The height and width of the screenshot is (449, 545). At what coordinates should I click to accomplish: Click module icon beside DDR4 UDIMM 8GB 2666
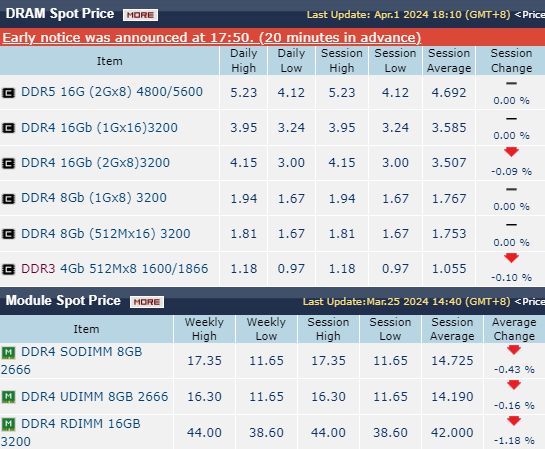tap(8, 397)
